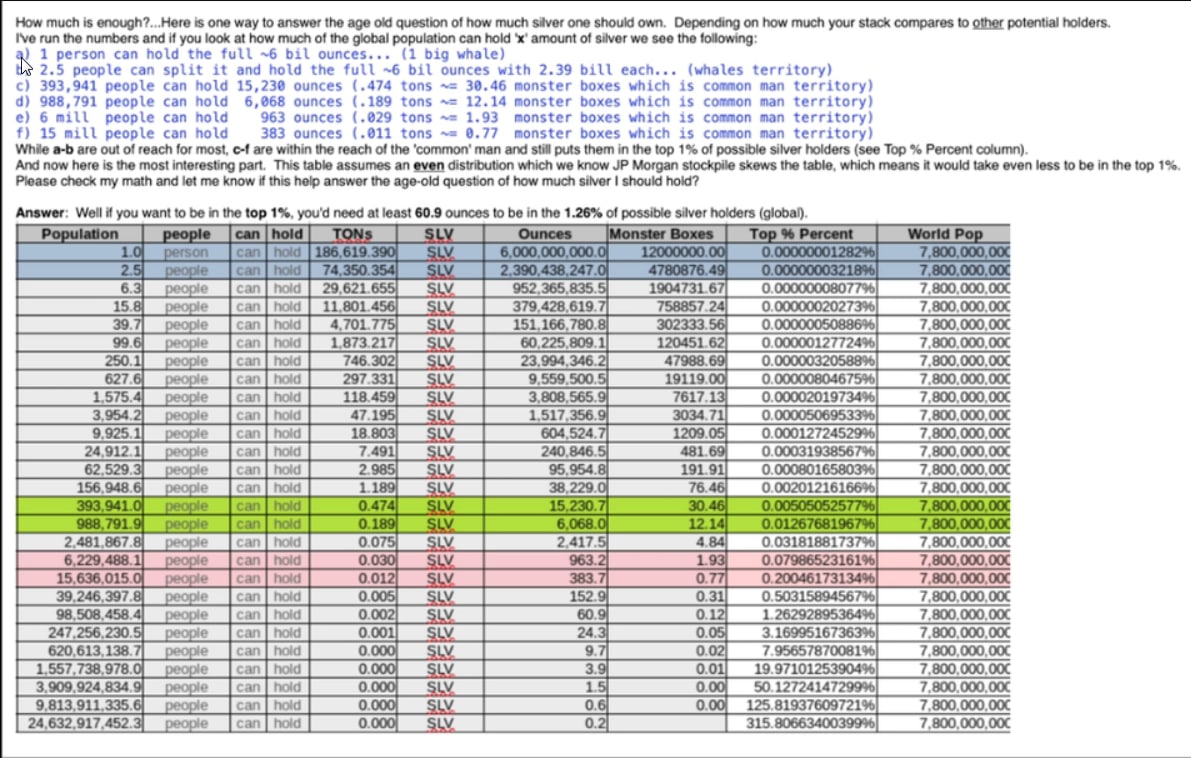Select the monster boxes cell '1209.05'
The height and width of the screenshot is (758, 1191).
(x=667, y=434)
